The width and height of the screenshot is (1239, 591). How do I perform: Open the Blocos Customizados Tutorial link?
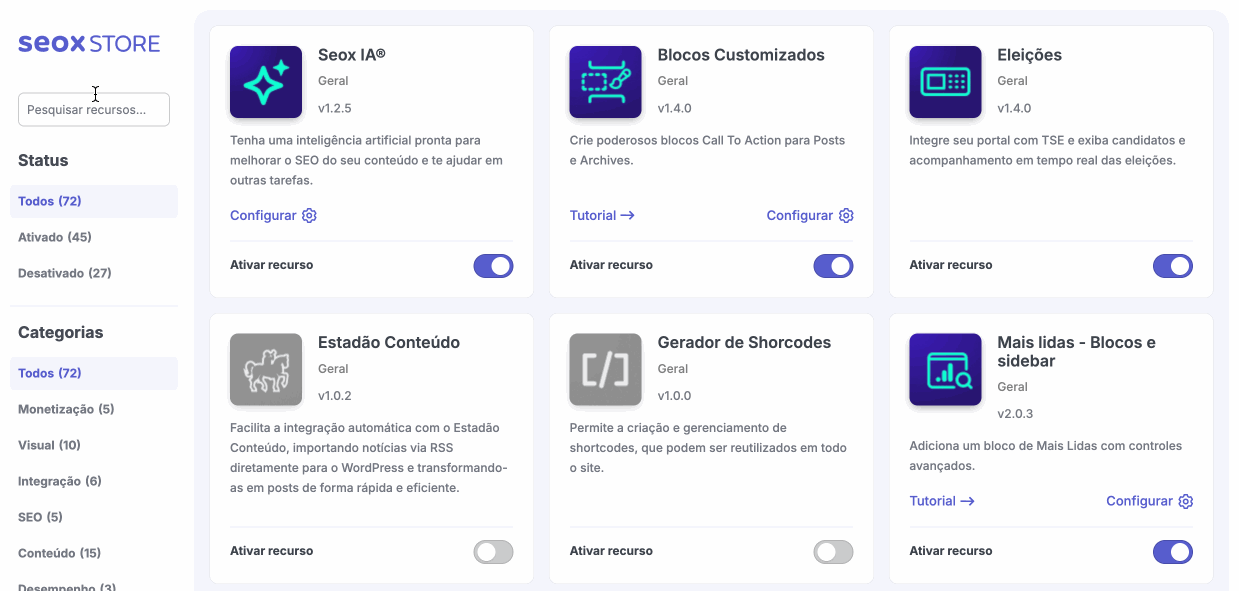[602, 216]
